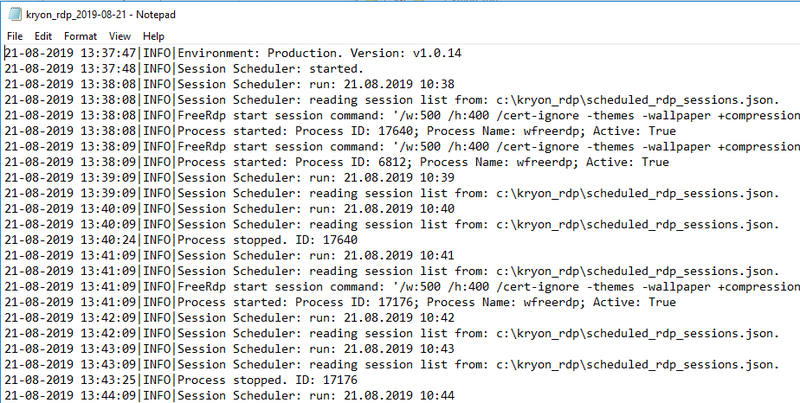800x403 pixels.
Task: Open the Edit menu
Action: [x=43, y=36]
